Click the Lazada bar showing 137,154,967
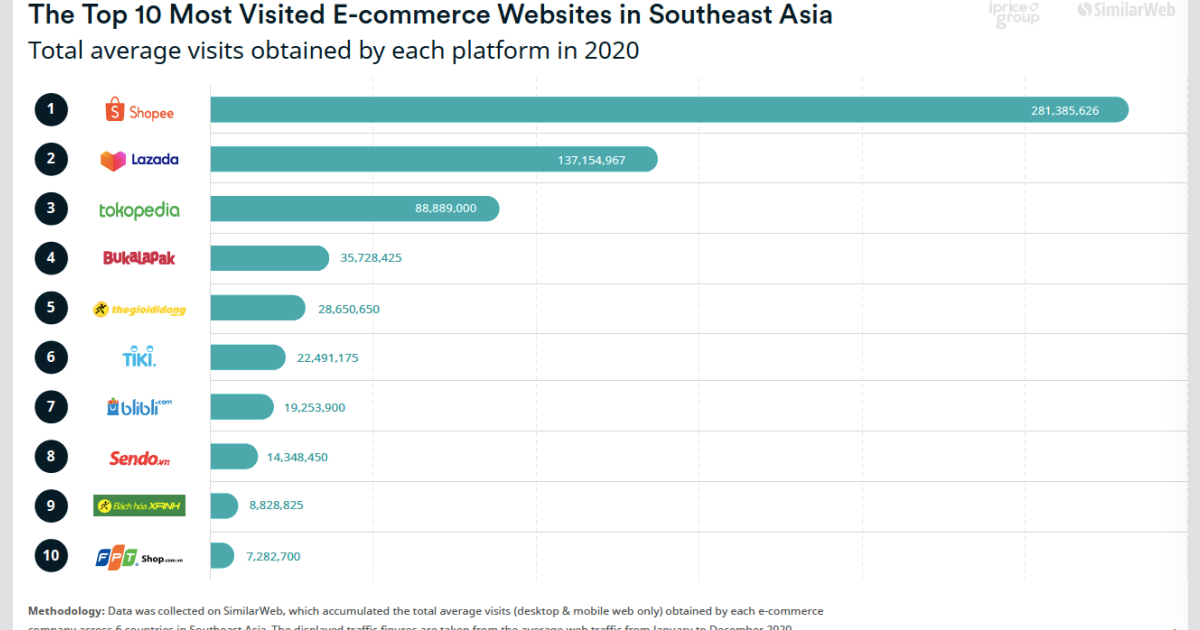Viewport: 1200px width, 630px height. click(430, 159)
